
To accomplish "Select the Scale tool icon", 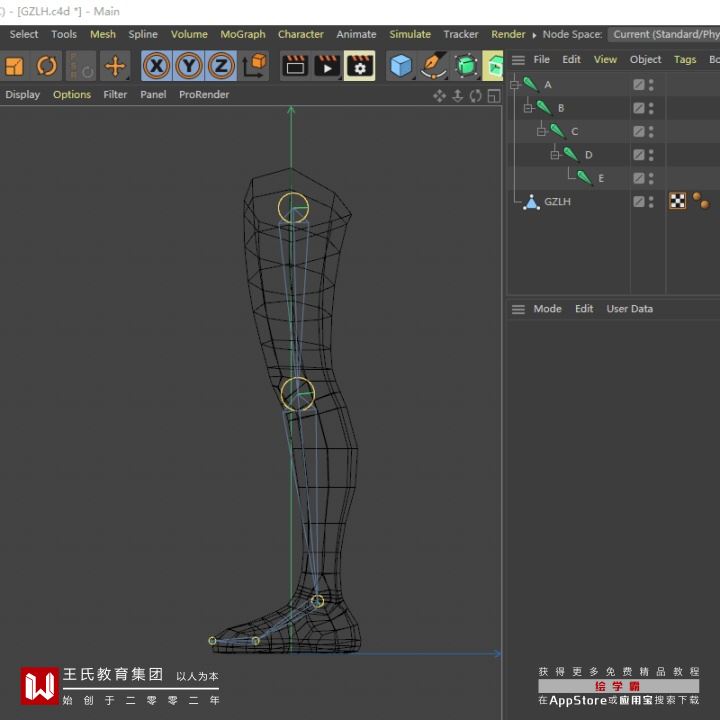I will (14, 66).
